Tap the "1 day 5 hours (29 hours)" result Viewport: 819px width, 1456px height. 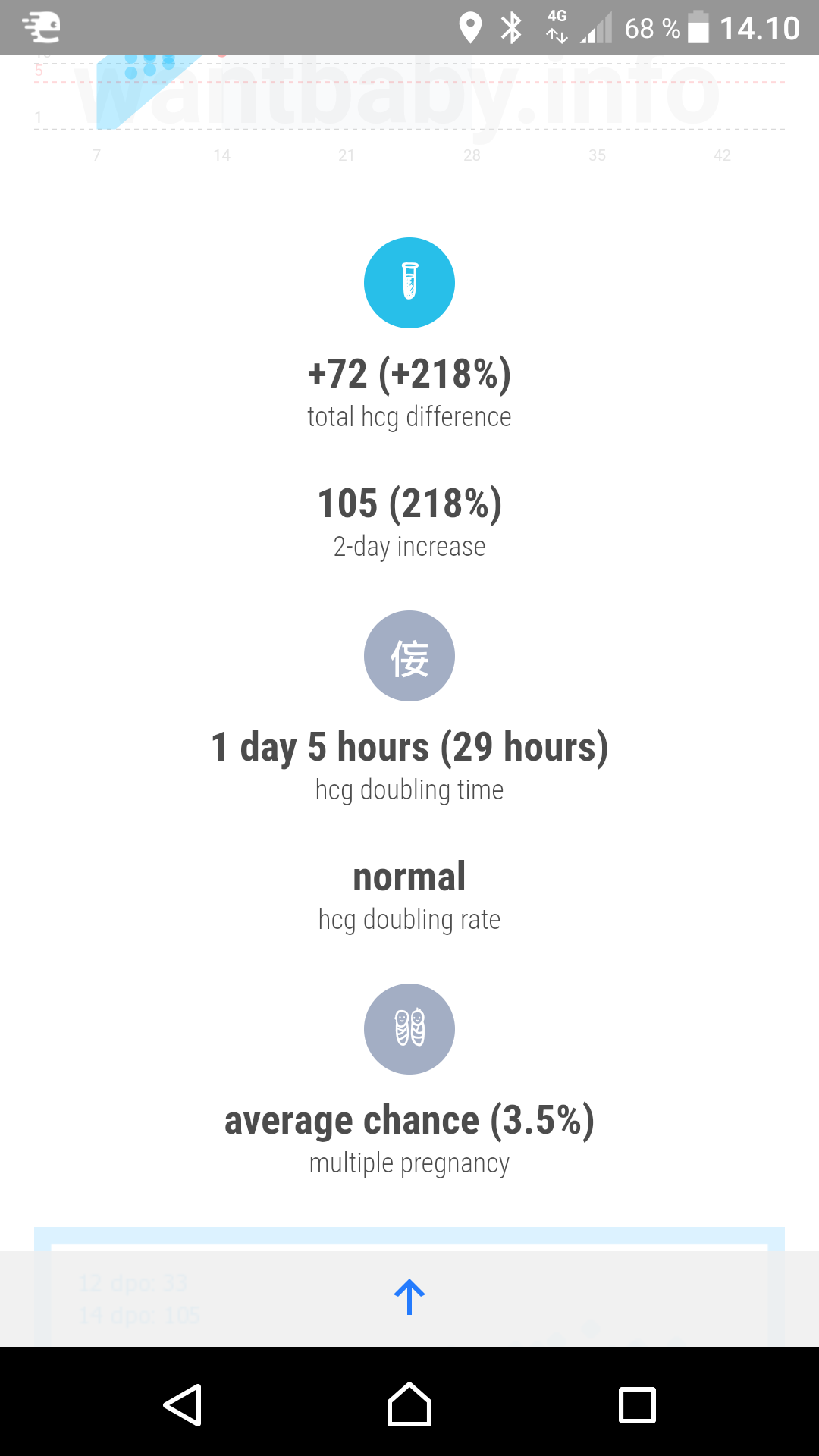tap(409, 747)
